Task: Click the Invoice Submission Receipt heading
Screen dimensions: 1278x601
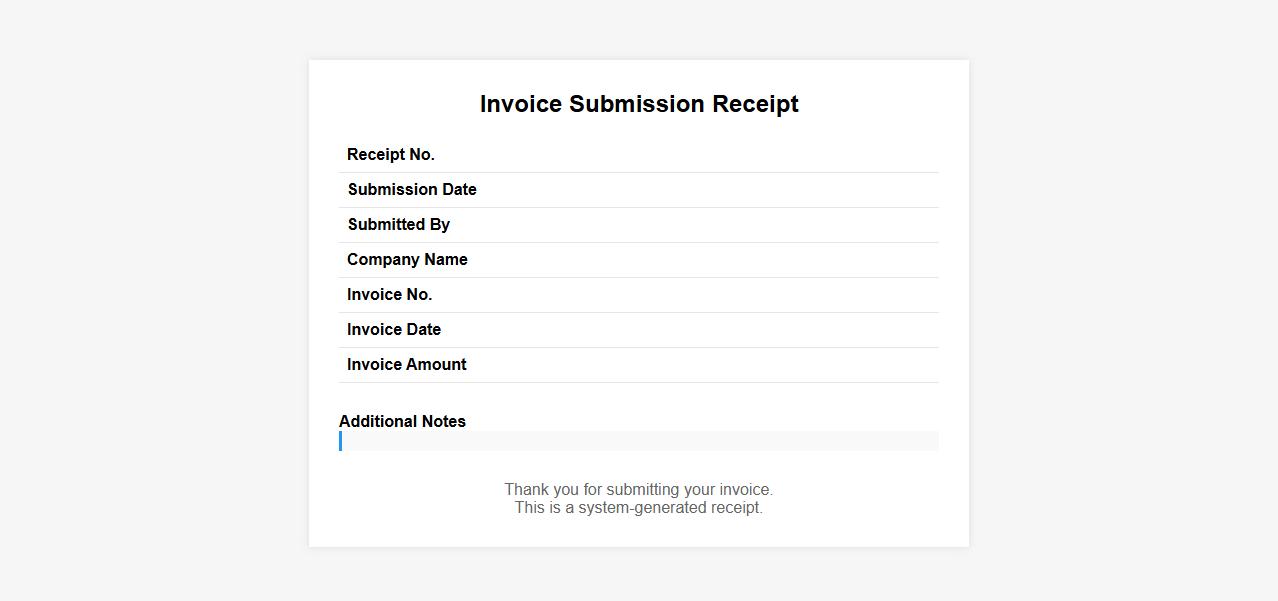Action: (639, 104)
